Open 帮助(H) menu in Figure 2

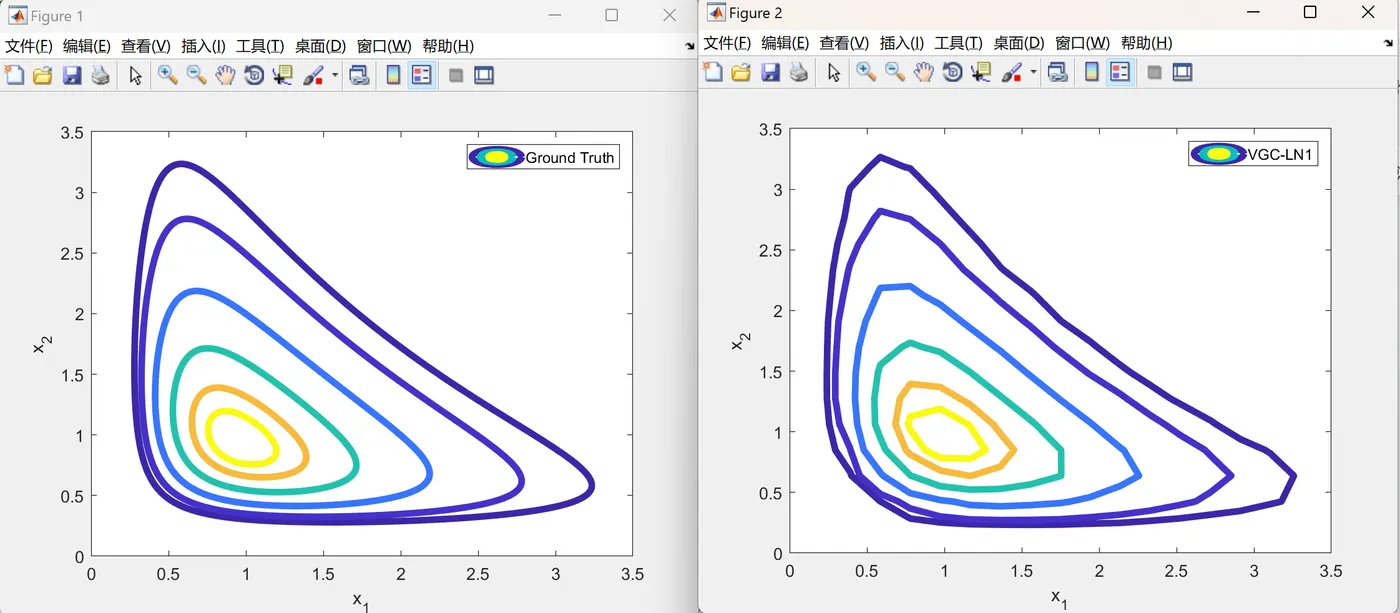(x=1147, y=43)
